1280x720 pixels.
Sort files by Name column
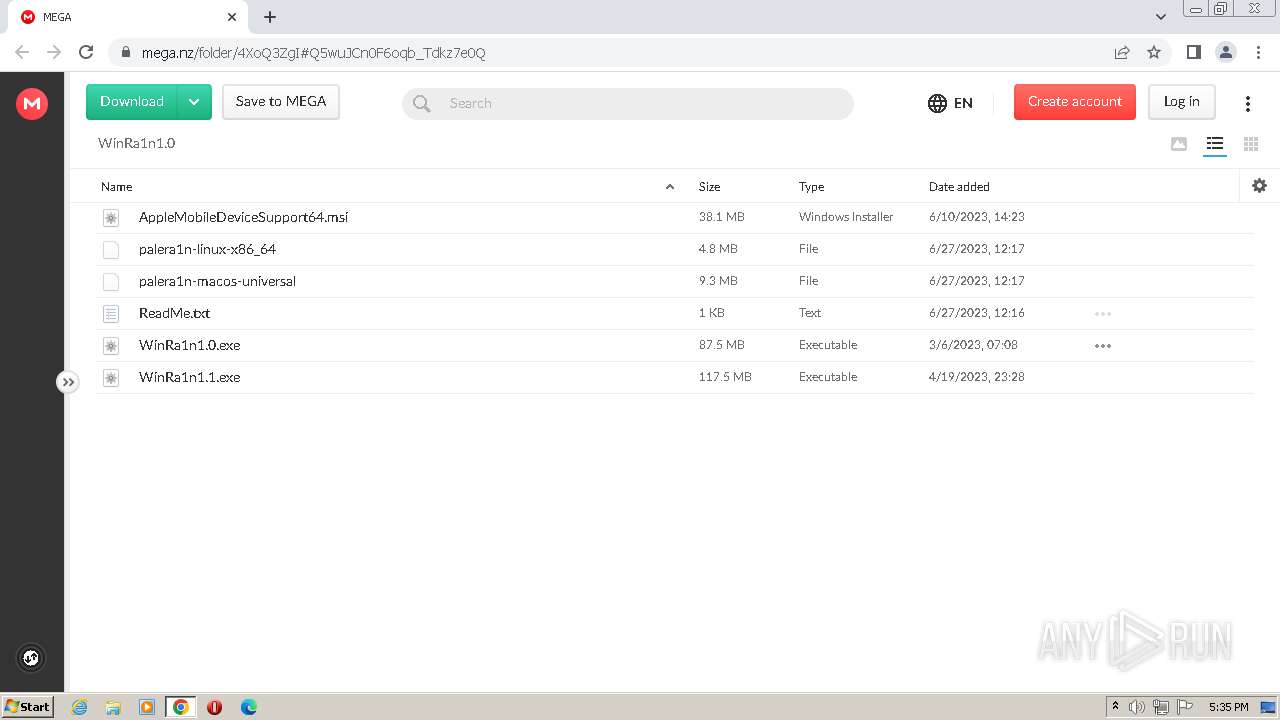117,187
